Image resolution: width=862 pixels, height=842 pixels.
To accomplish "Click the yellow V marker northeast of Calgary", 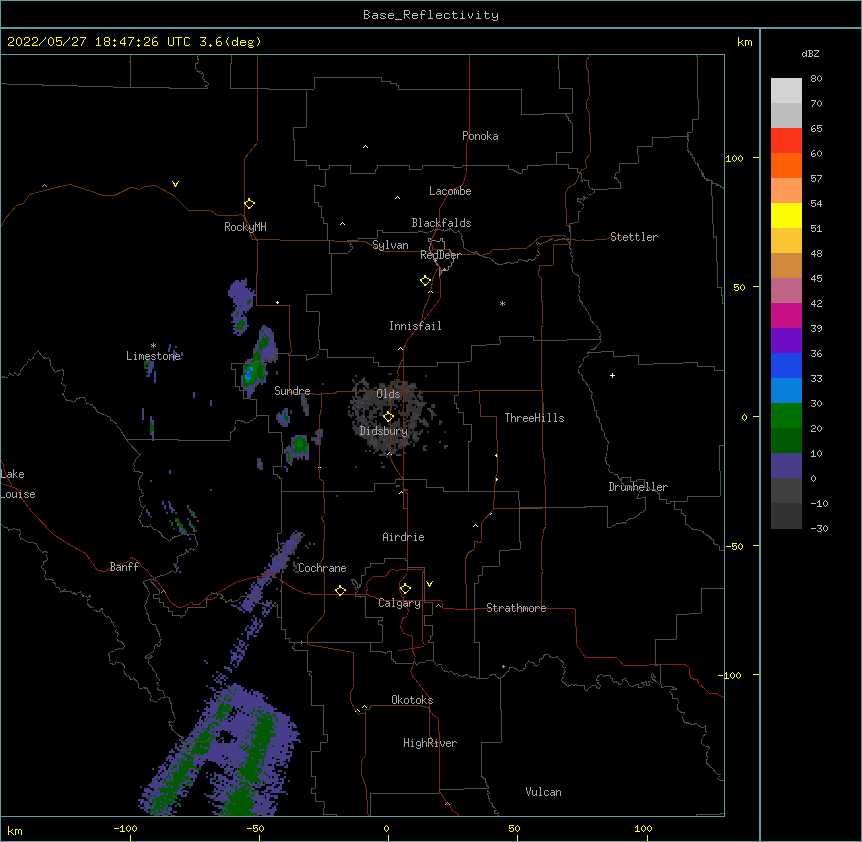I will (x=429, y=584).
